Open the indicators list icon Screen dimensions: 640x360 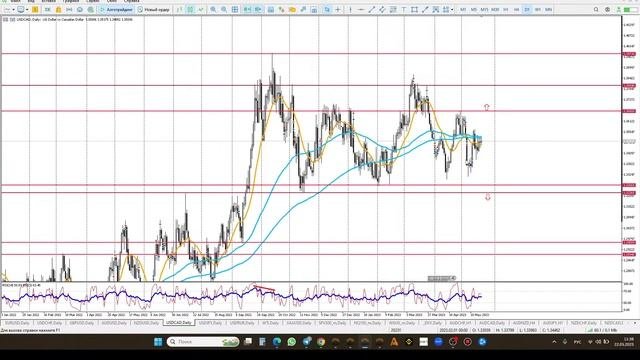281,9
